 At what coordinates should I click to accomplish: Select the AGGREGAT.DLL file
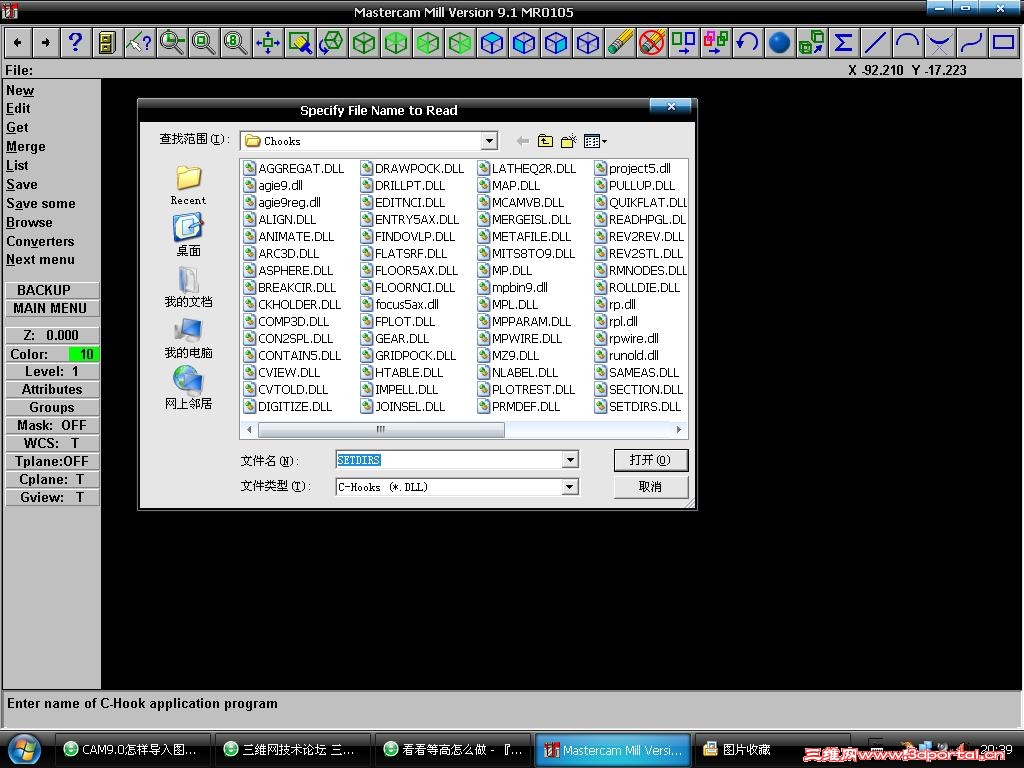[294, 168]
